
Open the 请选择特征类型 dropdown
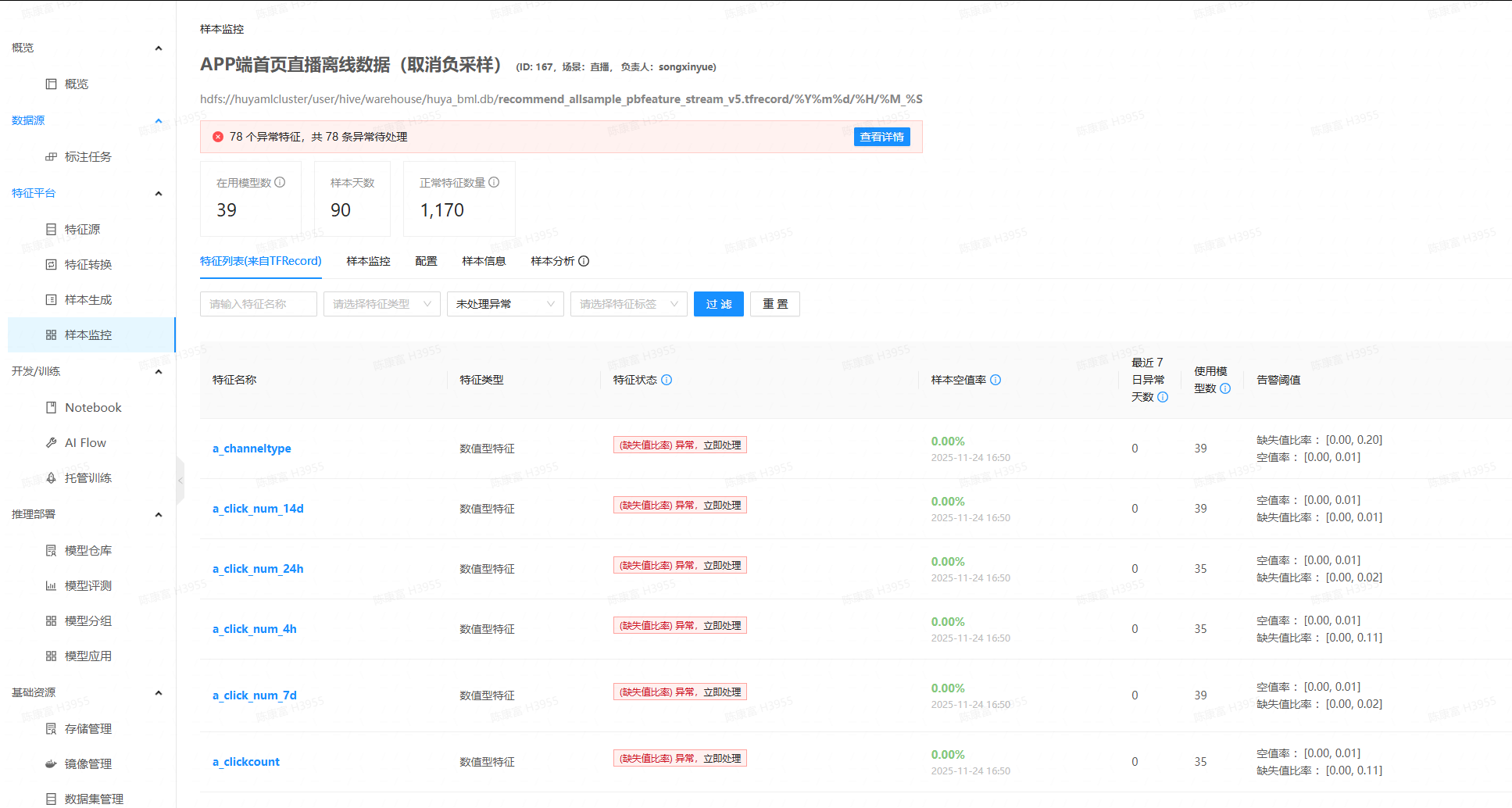pyautogui.click(x=381, y=304)
